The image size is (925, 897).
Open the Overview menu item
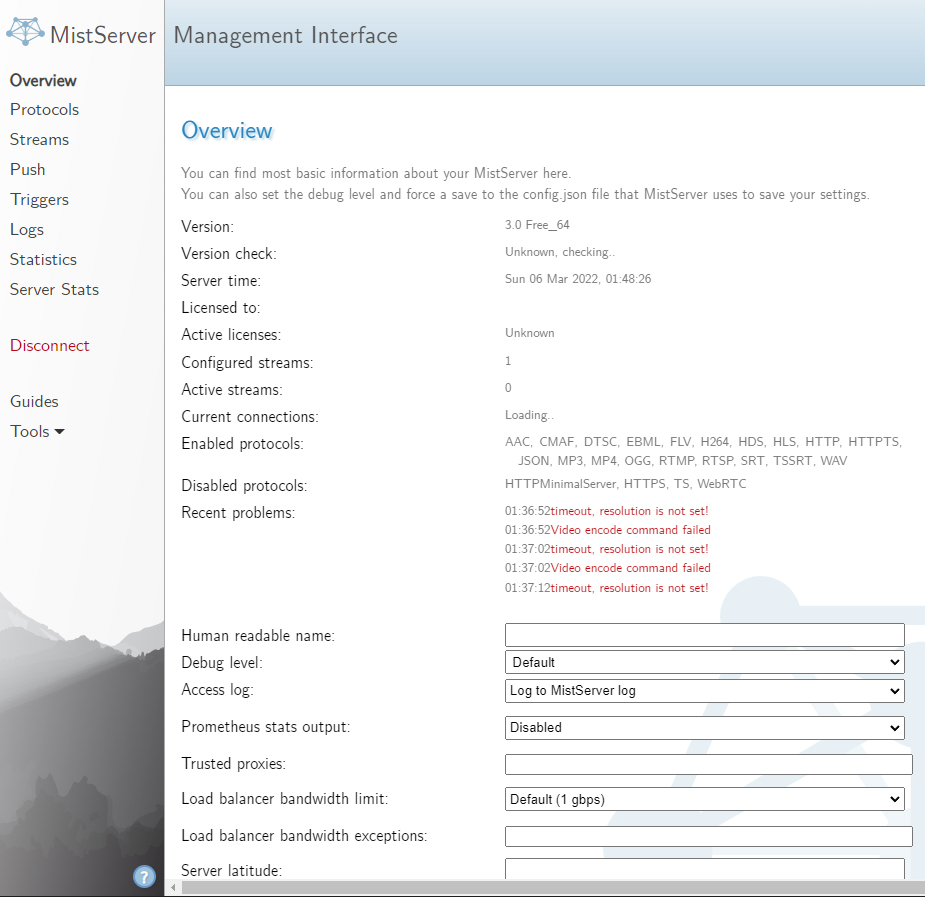(x=43, y=80)
